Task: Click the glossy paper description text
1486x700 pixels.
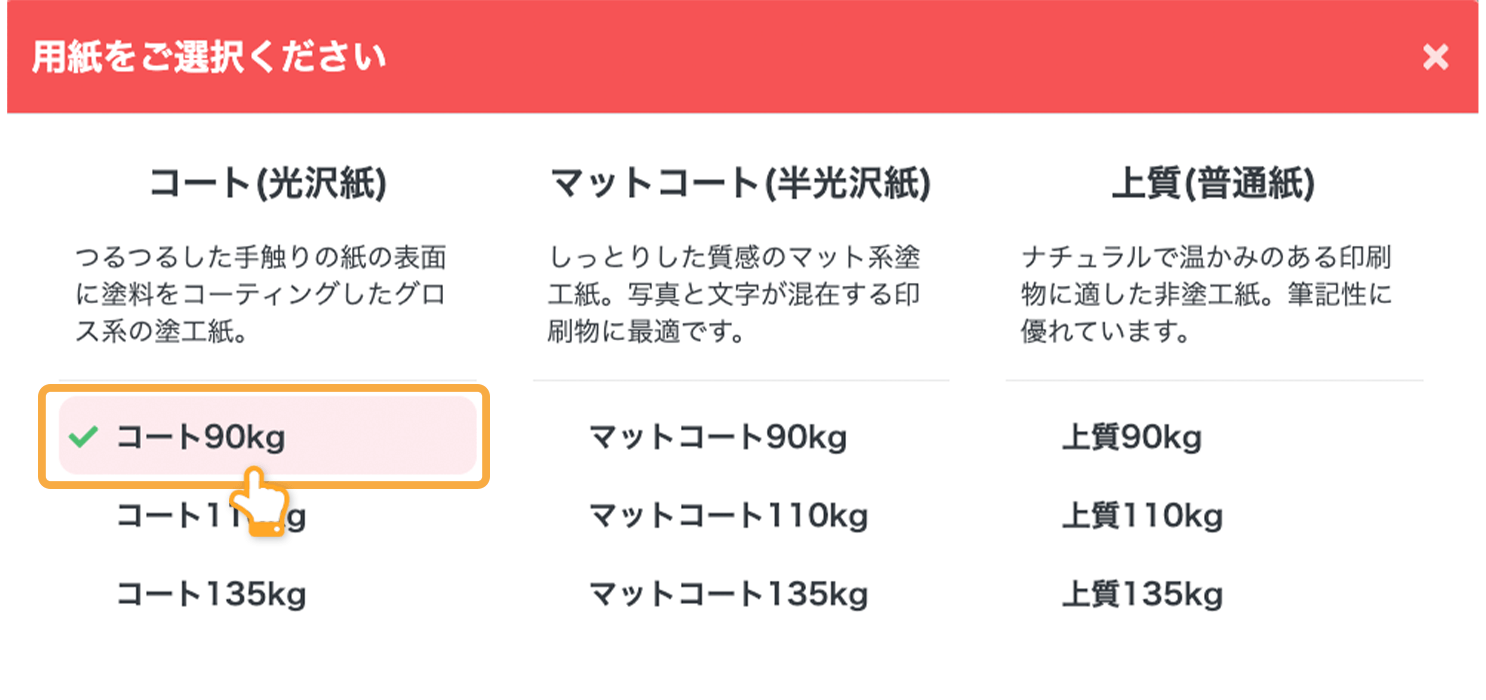Action: click(263, 294)
